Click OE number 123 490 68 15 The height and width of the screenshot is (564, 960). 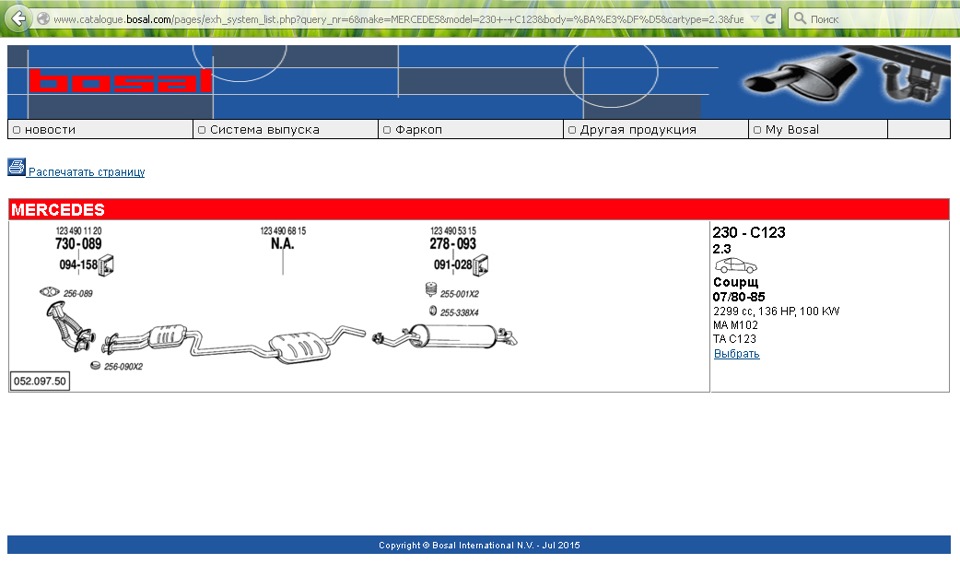click(x=283, y=231)
